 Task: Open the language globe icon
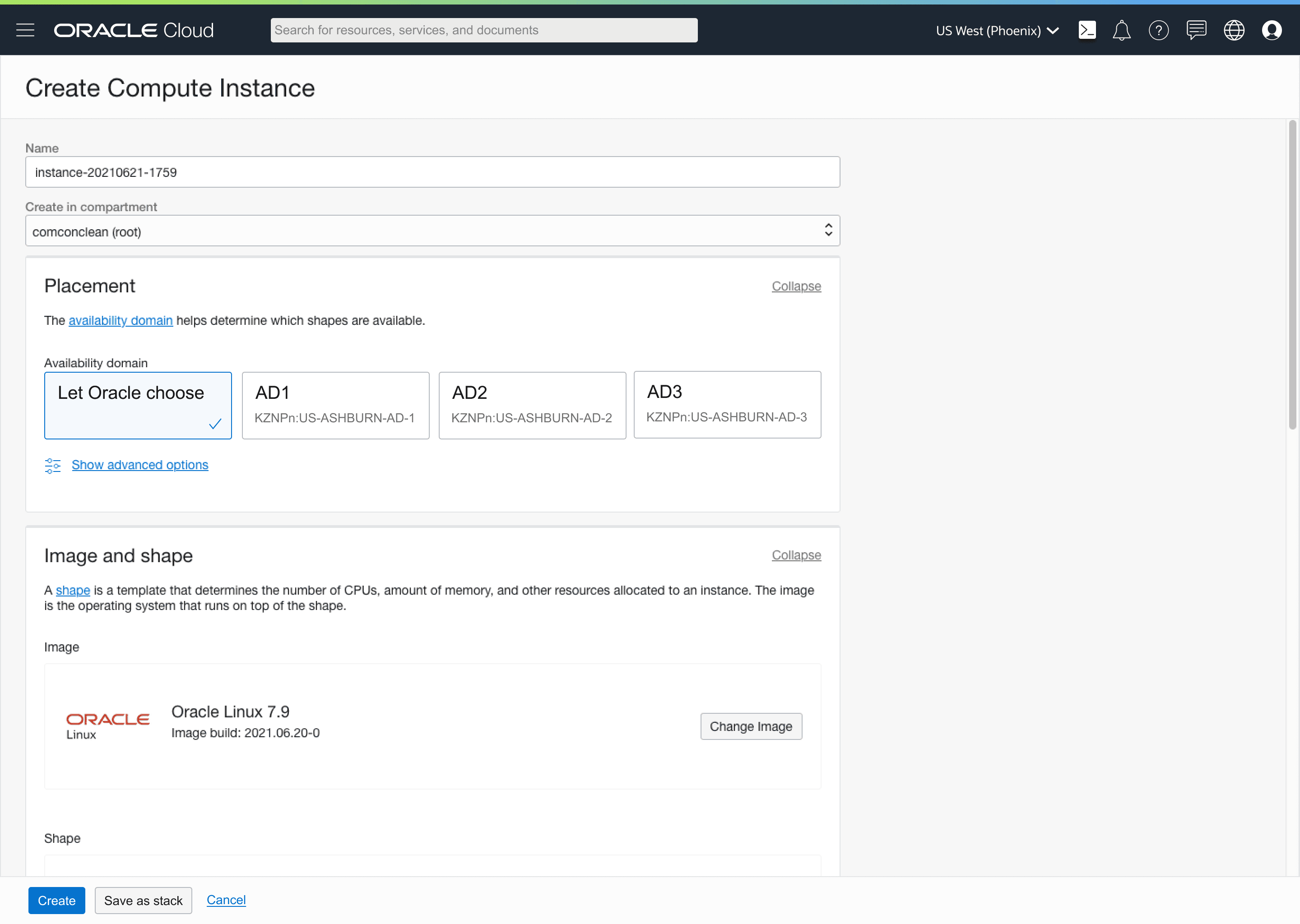tap(1233, 30)
